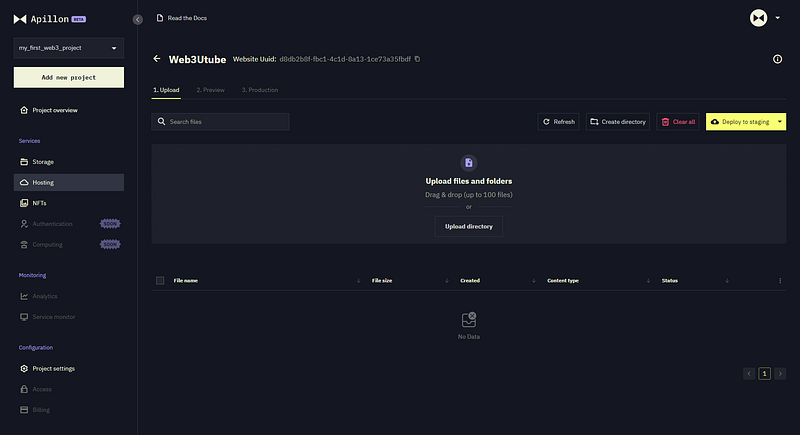The image size is (800, 435).
Task: Select Authentication in sidebar
Action: (x=68, y=224)
